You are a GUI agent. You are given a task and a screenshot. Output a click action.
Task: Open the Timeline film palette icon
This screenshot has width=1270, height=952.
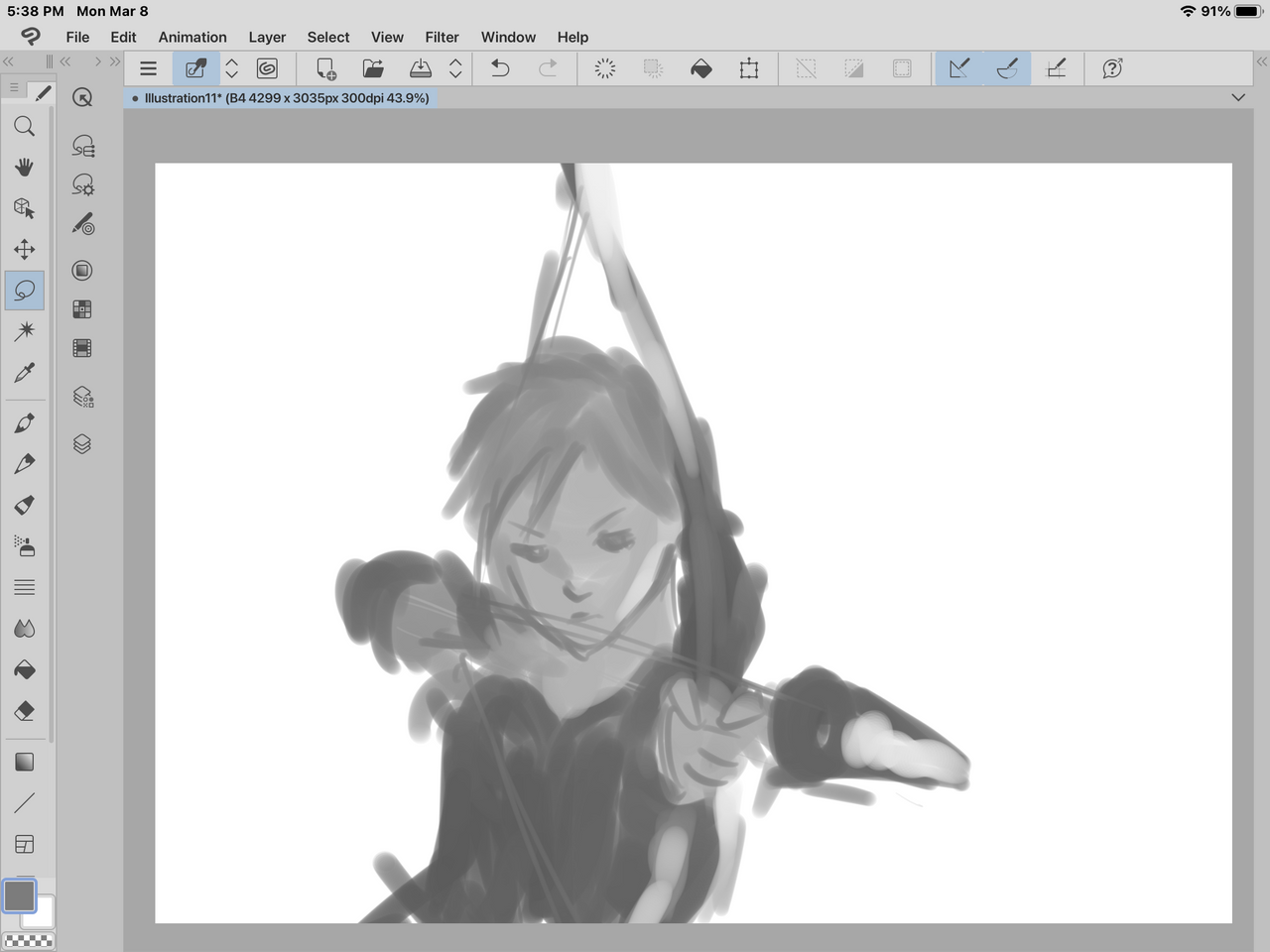click(82, 348)
